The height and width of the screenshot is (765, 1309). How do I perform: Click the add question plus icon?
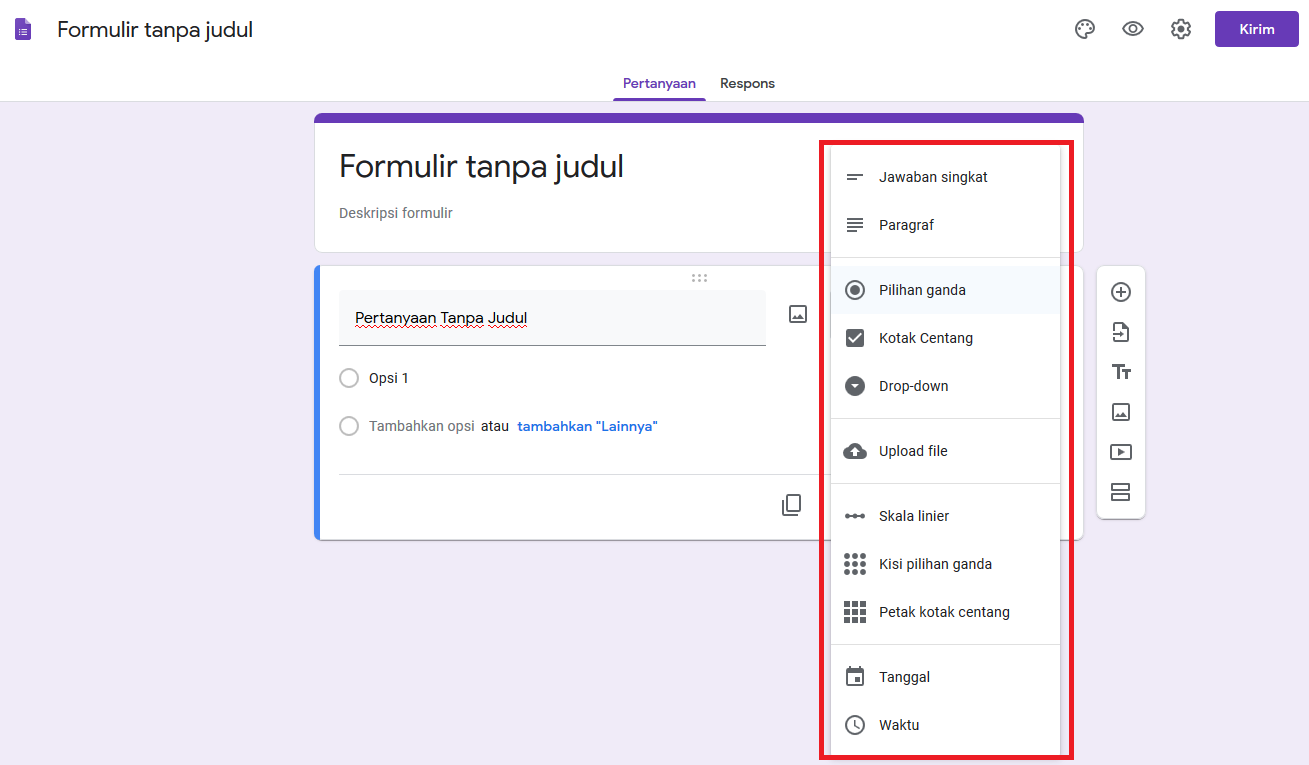pyautogui.click(x=1121, y=292)
